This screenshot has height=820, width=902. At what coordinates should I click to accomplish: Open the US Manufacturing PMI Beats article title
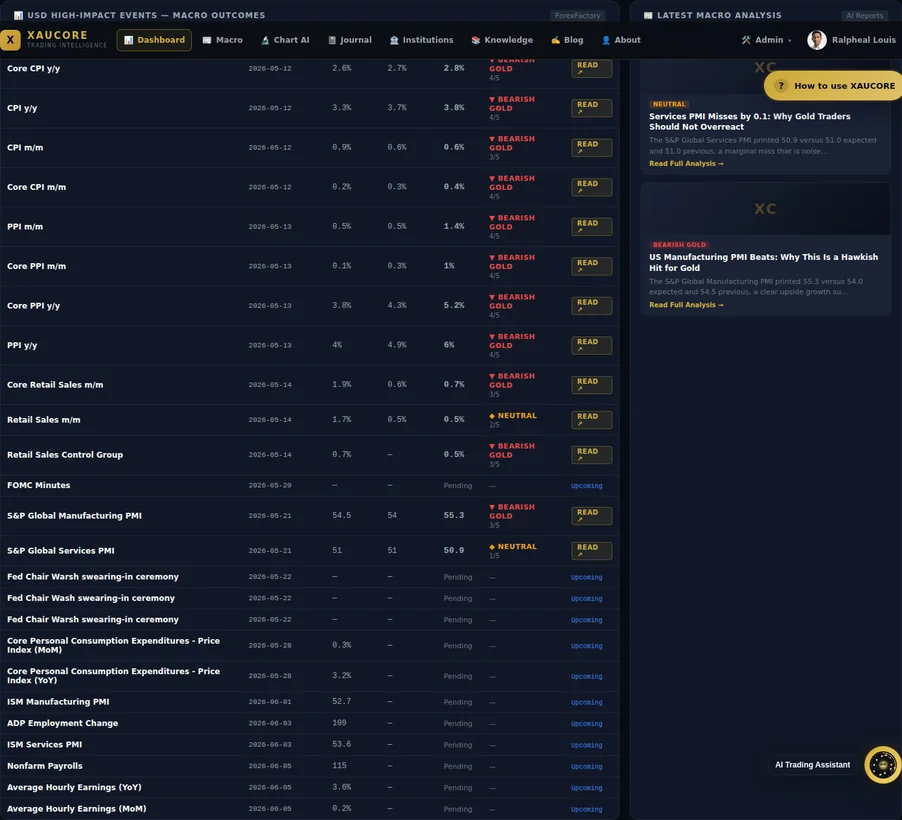(x=763, y=262)
